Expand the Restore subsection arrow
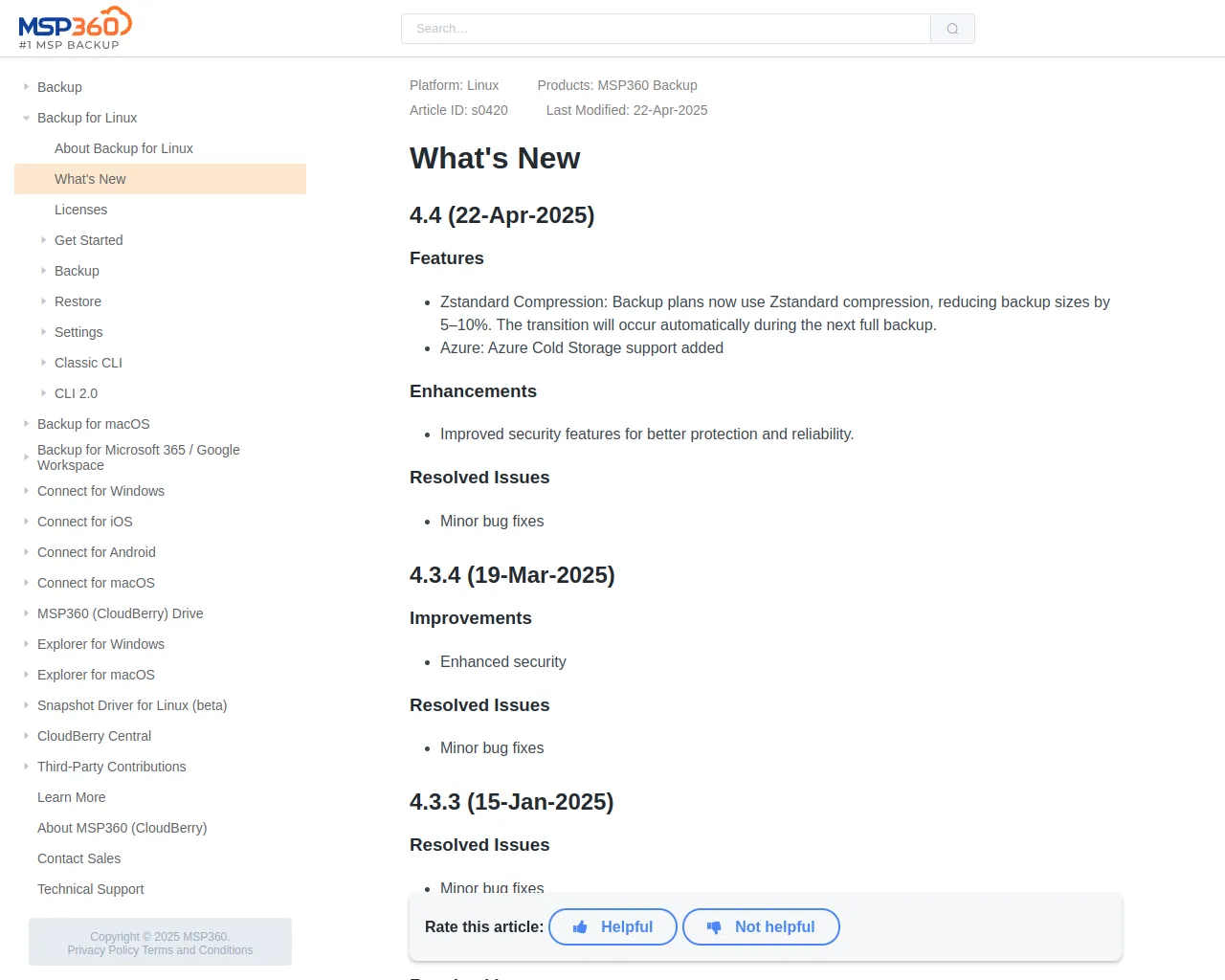 click(43, 301)
